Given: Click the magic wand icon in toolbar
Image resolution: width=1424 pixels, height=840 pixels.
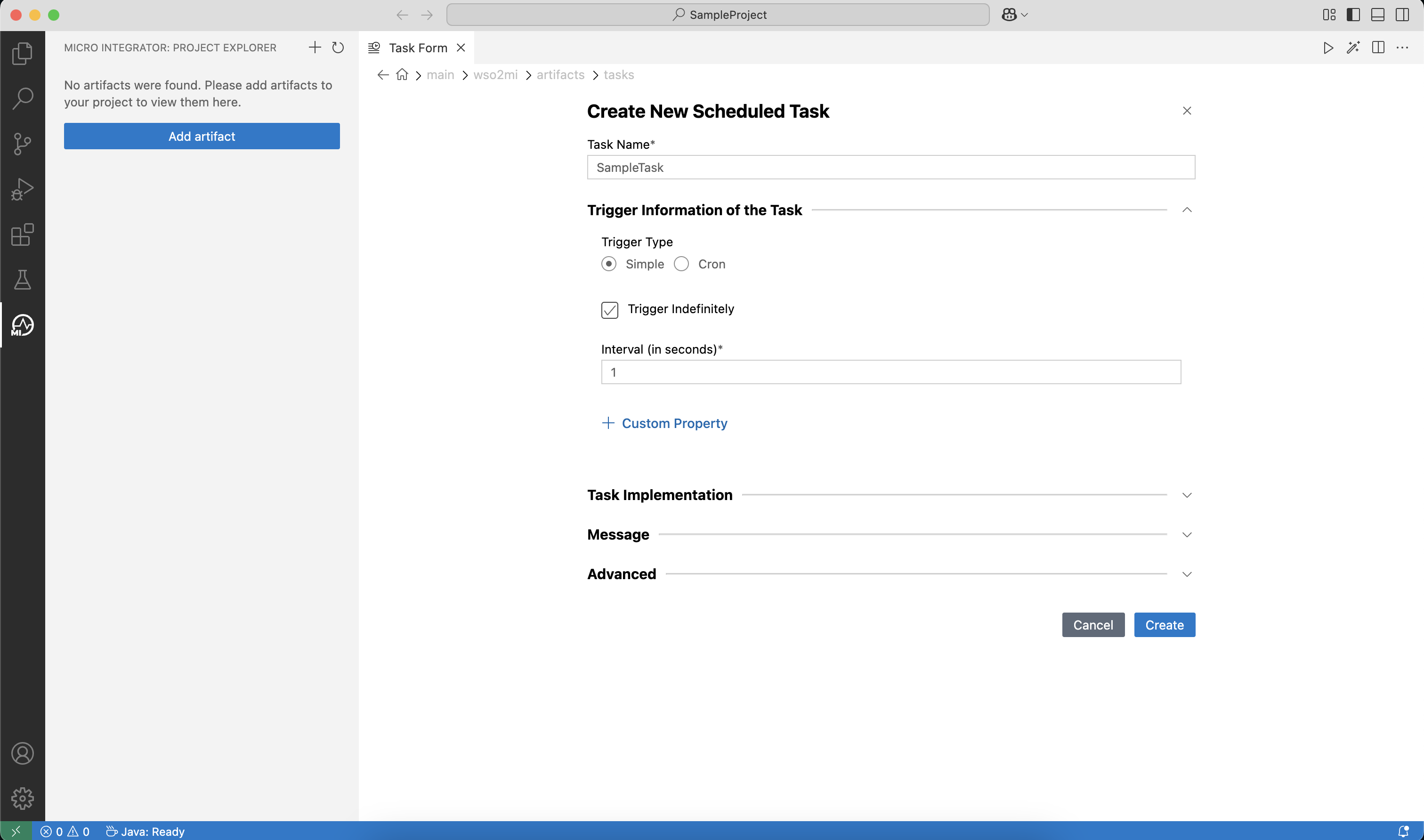Looking at the screenshot, I should [x=1354, y=48].
